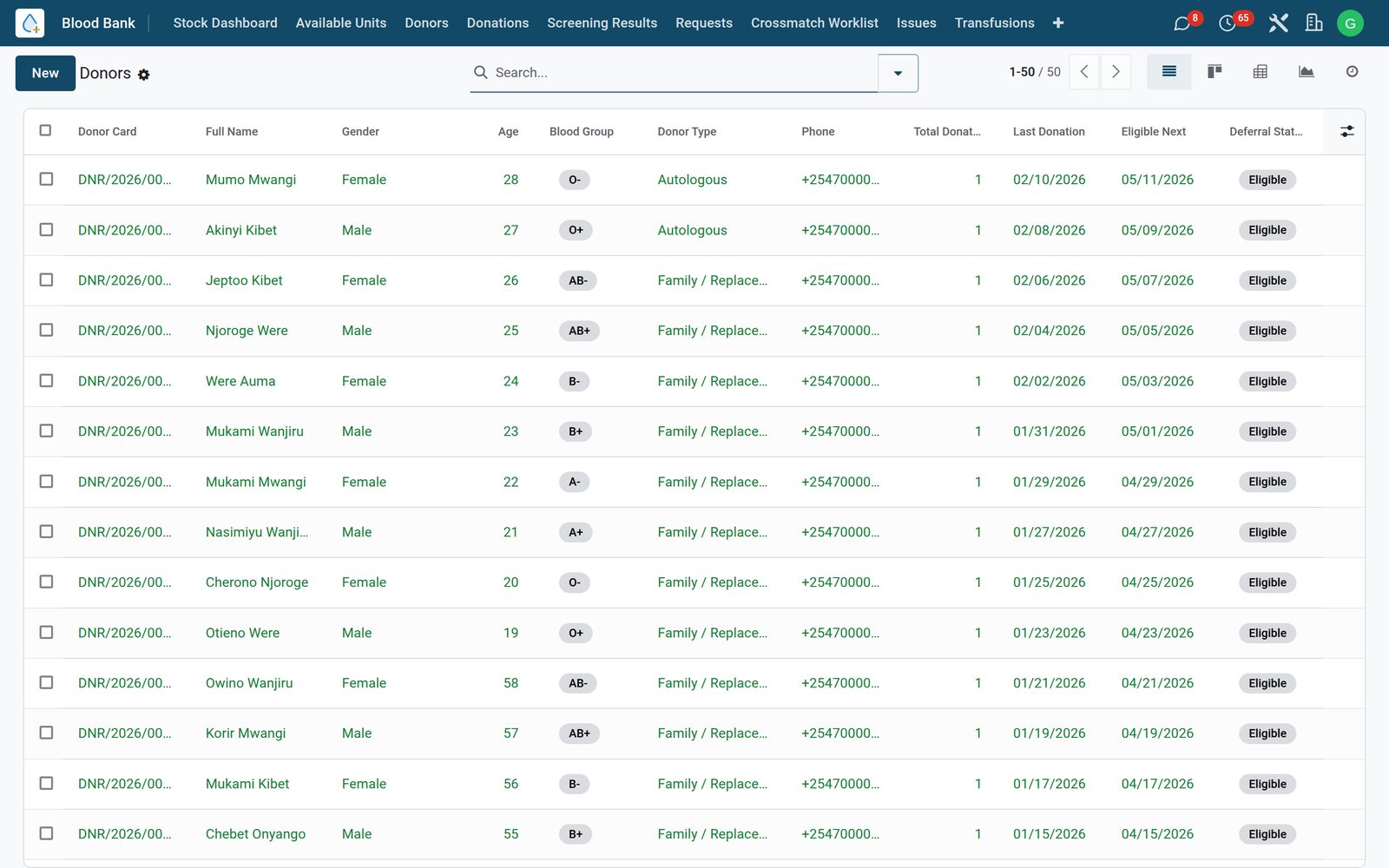This screenshot has height=868, width=1389.
Task: Select the Akinyi Kibet row checkbox
Action: point(46,229)
